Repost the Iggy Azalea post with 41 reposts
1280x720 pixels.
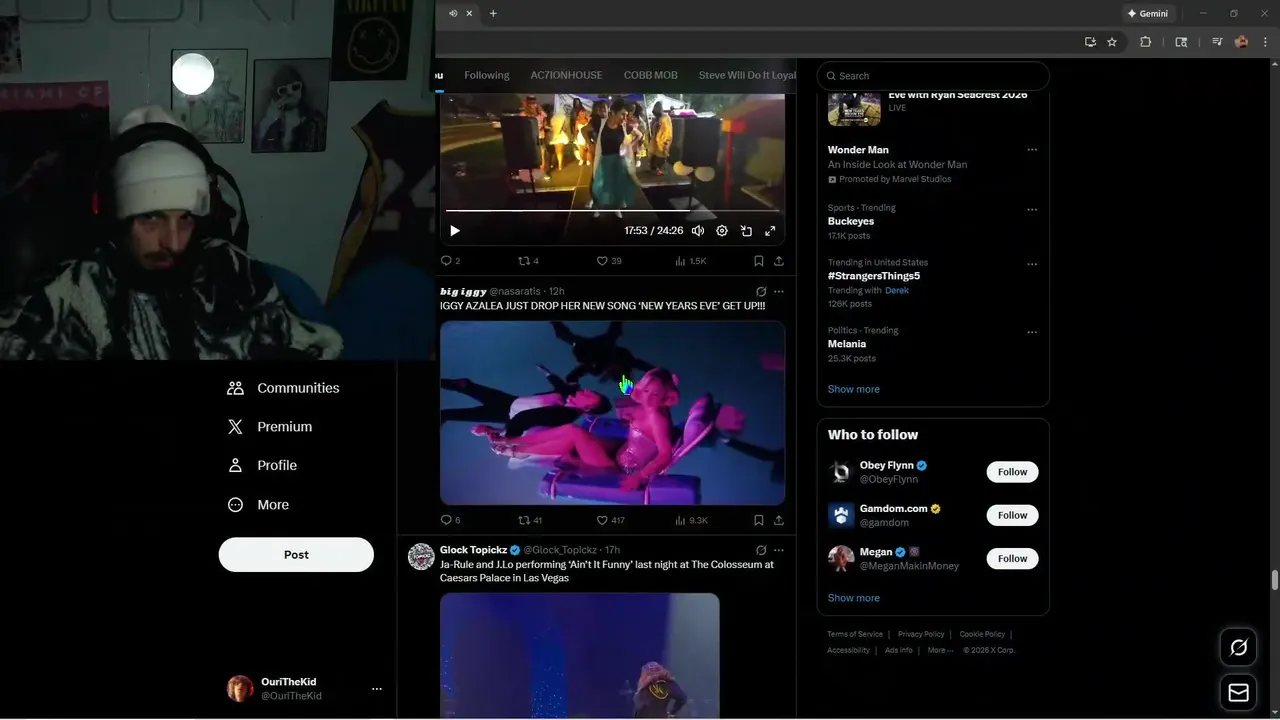(530, 520)
